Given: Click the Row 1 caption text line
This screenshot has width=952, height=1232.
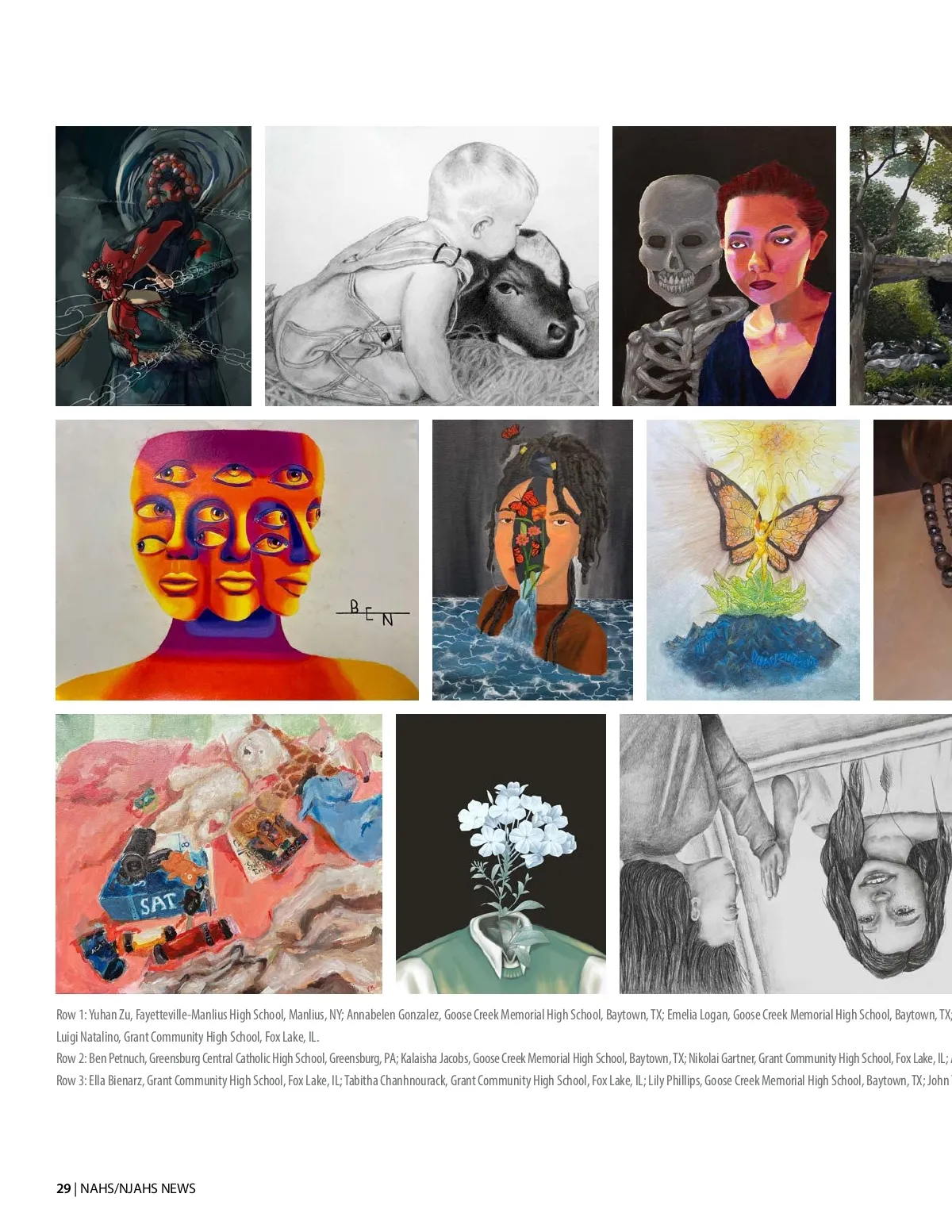Looking at the screenshot, I should pyautogui.click(x=504, y=1015).
